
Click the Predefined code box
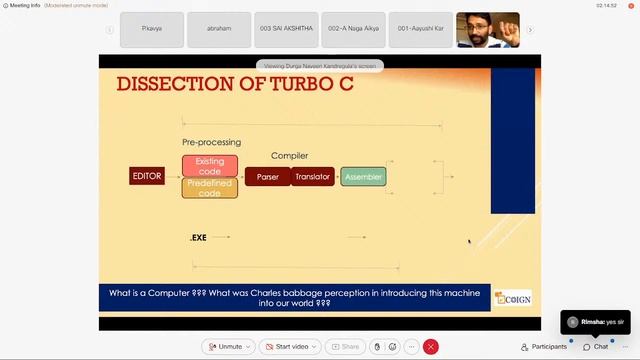(210, 188)
